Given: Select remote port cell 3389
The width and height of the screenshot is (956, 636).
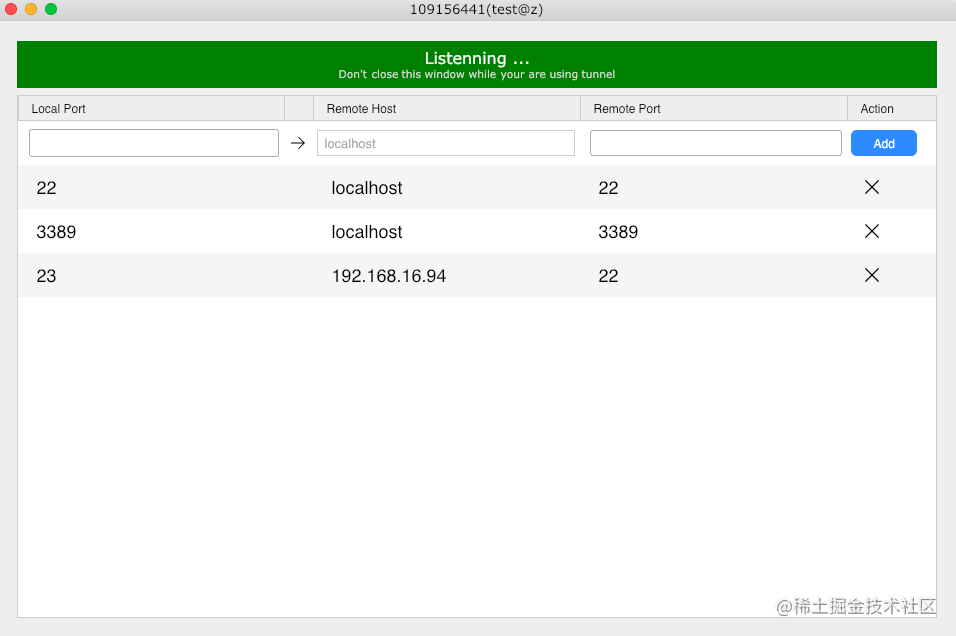Looking at the screenshot, I should point(618,232).
